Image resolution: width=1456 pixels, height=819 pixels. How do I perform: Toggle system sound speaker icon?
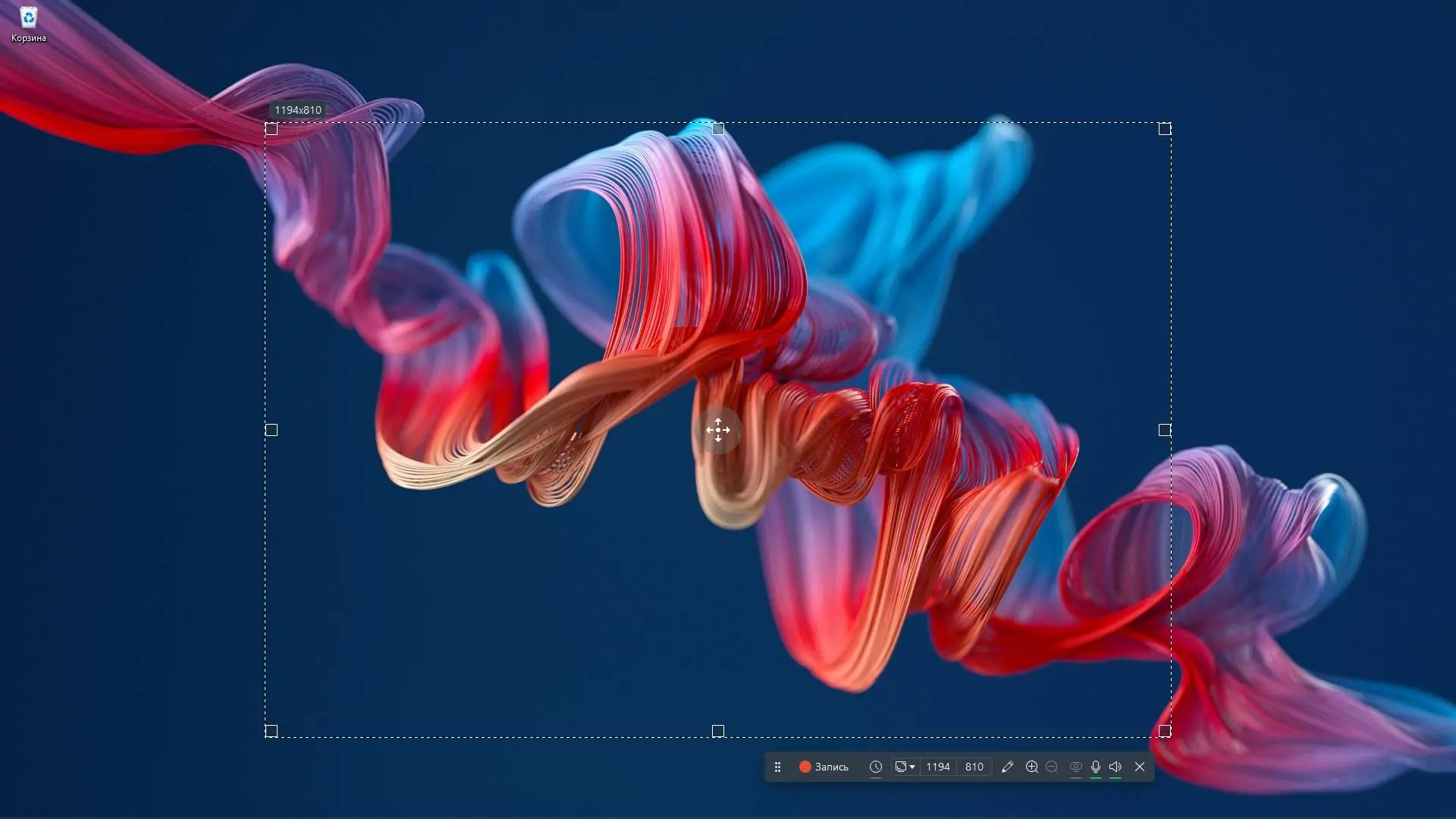pos(1116,767)
